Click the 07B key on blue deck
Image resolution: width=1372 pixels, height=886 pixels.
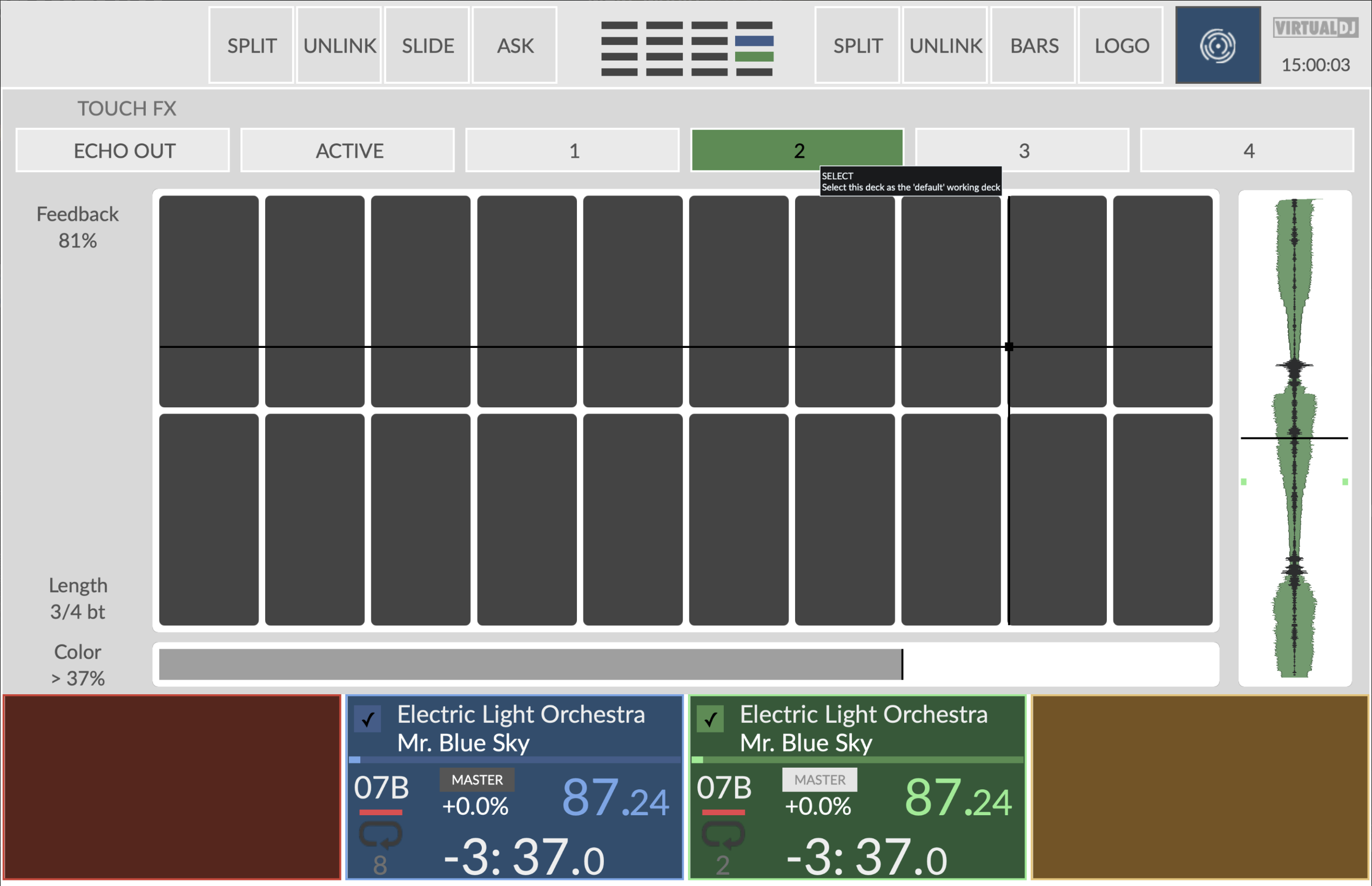pyautogui.click(x=381, y=788)
